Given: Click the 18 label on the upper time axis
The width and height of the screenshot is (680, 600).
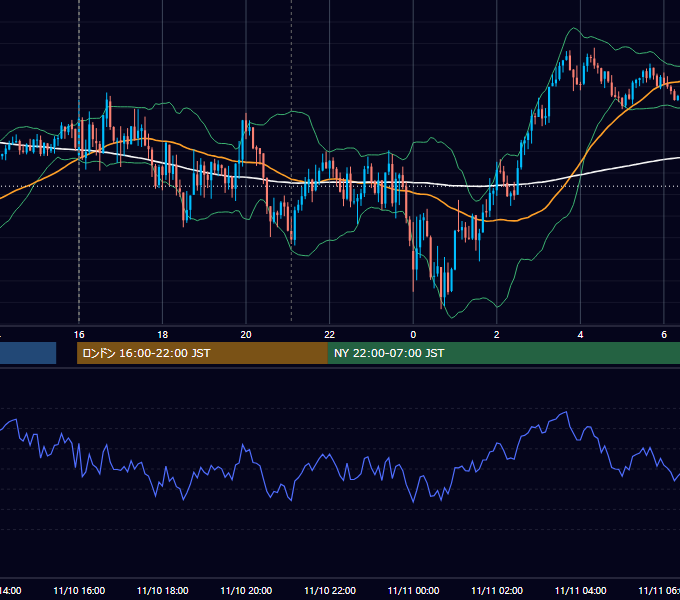Looking at the screenshot, I should click(x=163, y=335).
